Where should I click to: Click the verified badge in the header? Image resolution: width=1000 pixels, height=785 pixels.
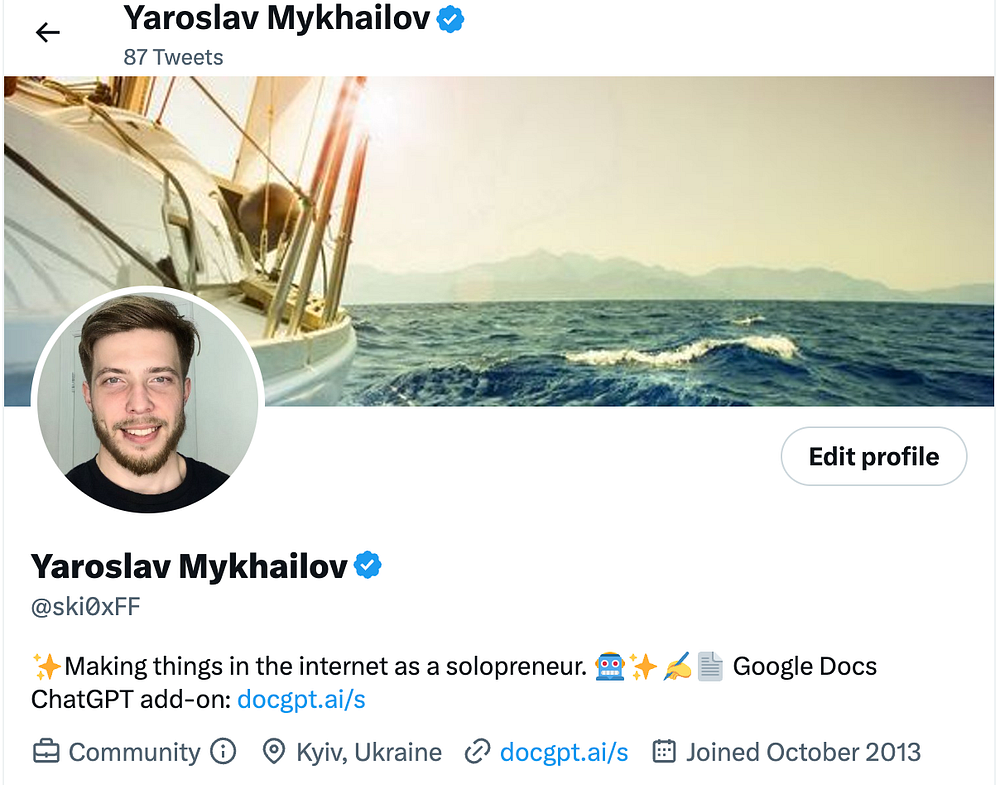pyautogui.click(x=450, y=20)
